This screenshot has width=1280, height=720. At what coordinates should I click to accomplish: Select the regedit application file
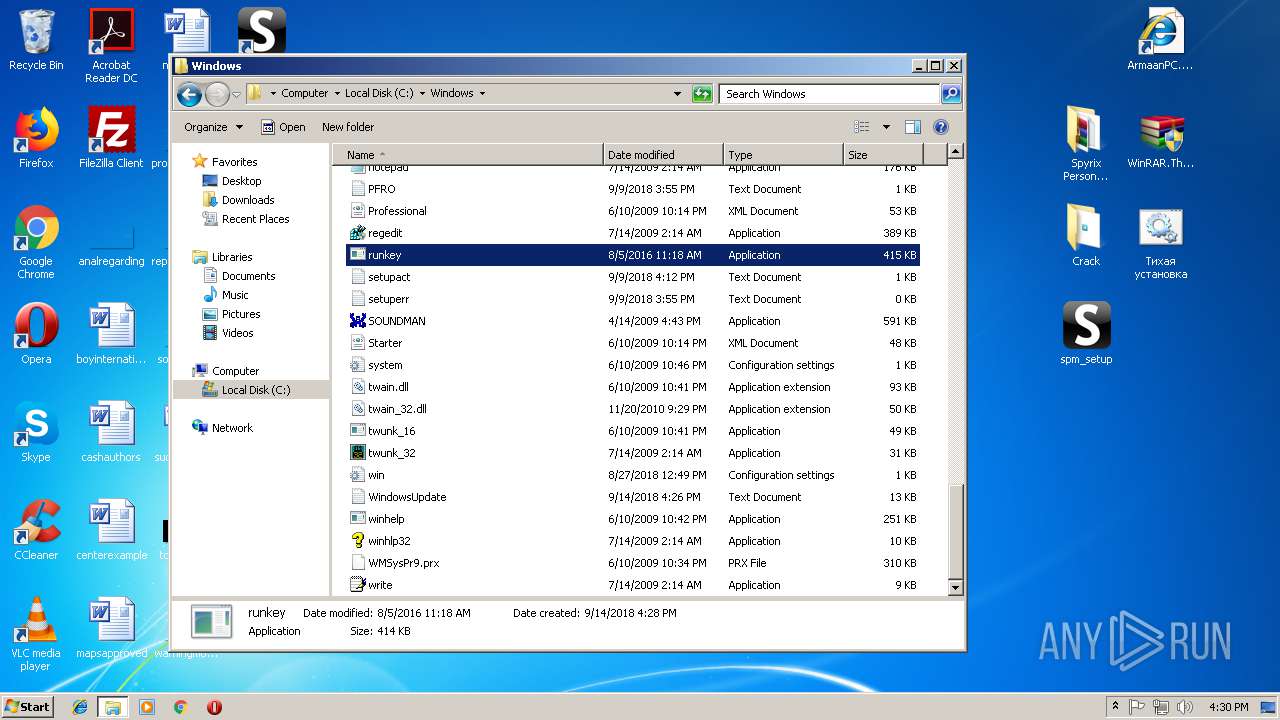633,233
